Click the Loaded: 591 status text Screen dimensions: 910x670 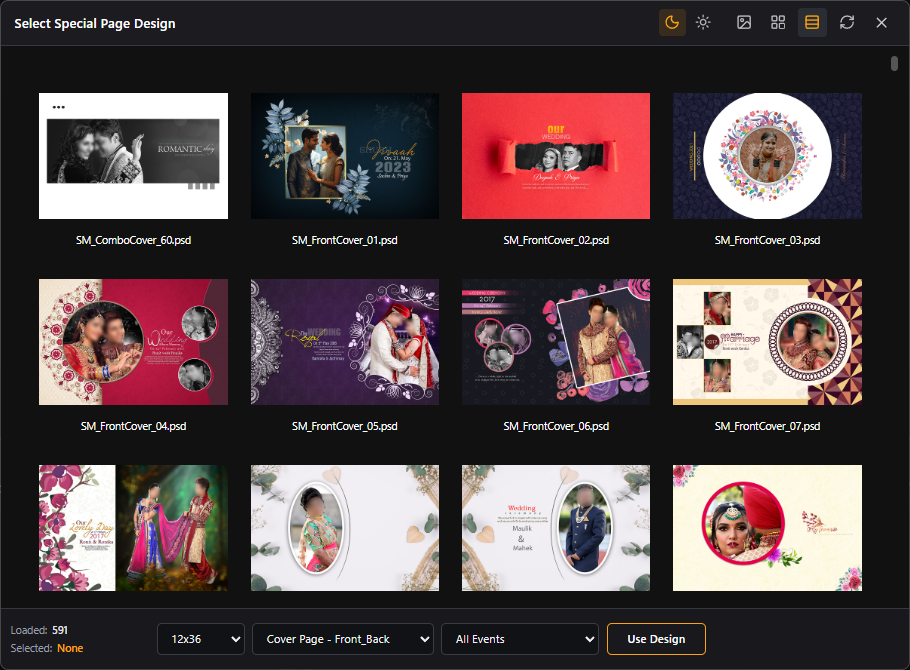pos(39,630)
